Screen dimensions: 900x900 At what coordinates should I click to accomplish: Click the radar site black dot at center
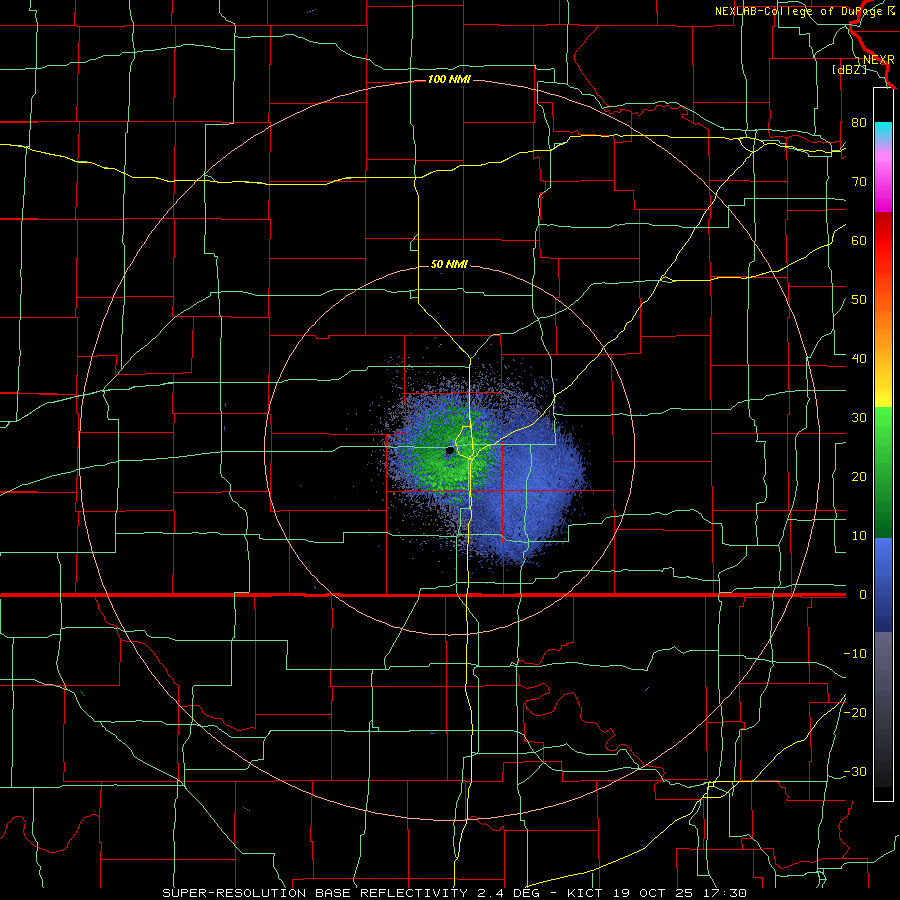tap(450, 451)
